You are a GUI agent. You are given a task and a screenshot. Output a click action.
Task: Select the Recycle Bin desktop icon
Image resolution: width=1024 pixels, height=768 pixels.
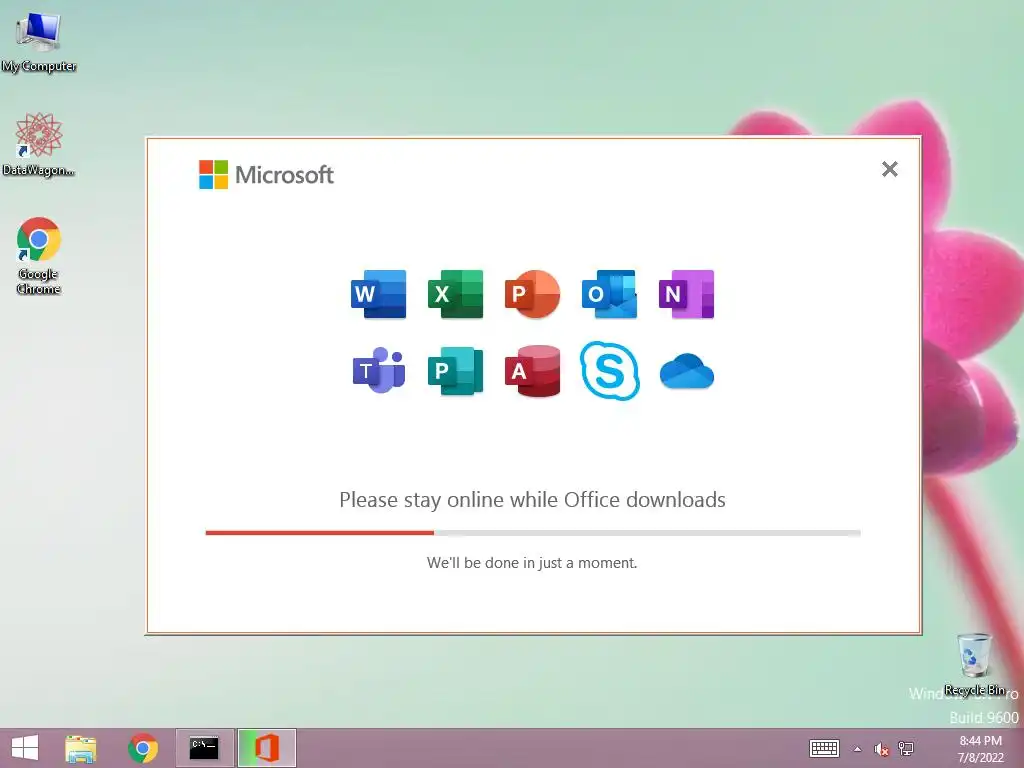[974, 664]
